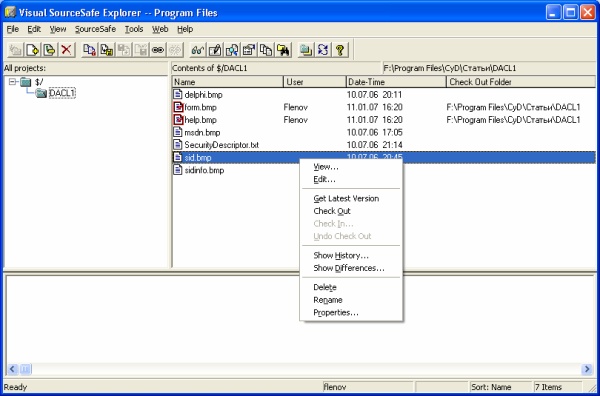Image resolution: width=600 pixels, height=396 pixels.
Task: Choose Get Latest Version from context menu
Action: [351, 198]
